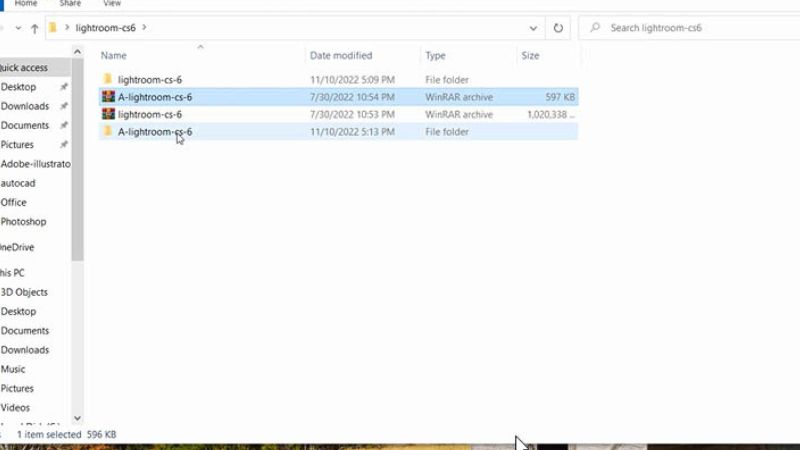The height and width of the screenshot is (450, 800).
Task: Open the Share ribbon tab
Action: [x=70, y=4]
